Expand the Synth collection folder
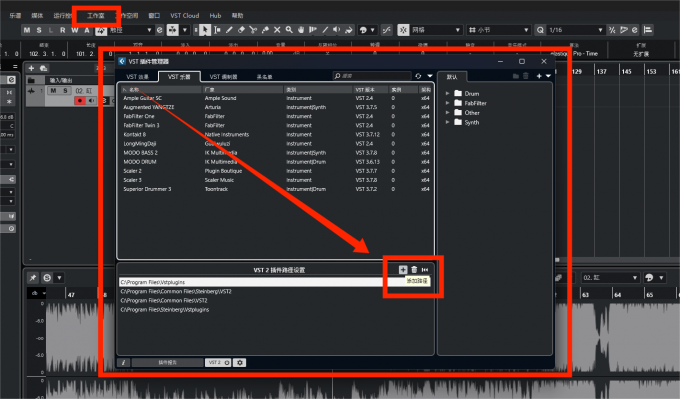680x399 pixels. click(x=448, y=122)
